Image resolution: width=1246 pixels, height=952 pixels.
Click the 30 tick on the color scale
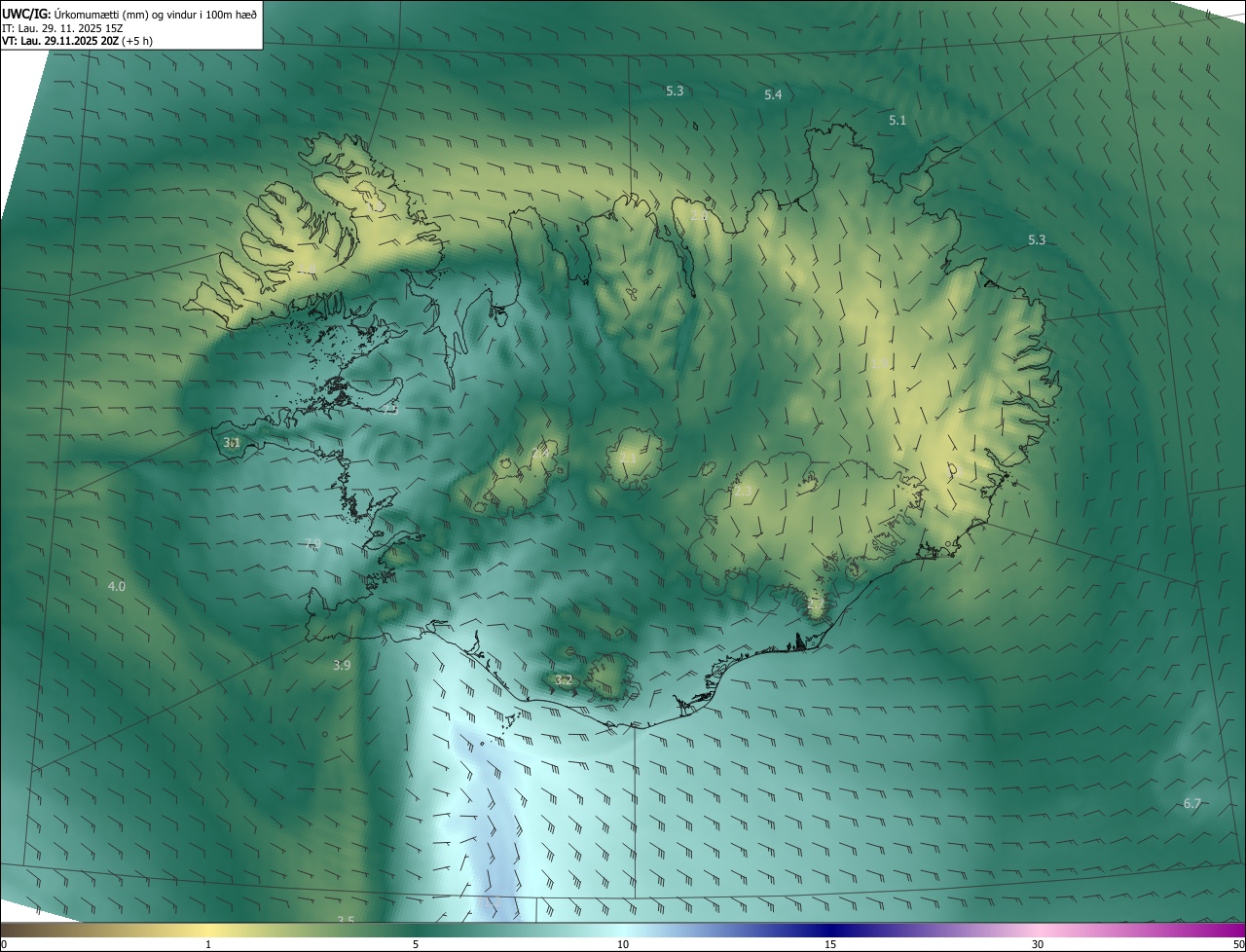coord(1038,944)
